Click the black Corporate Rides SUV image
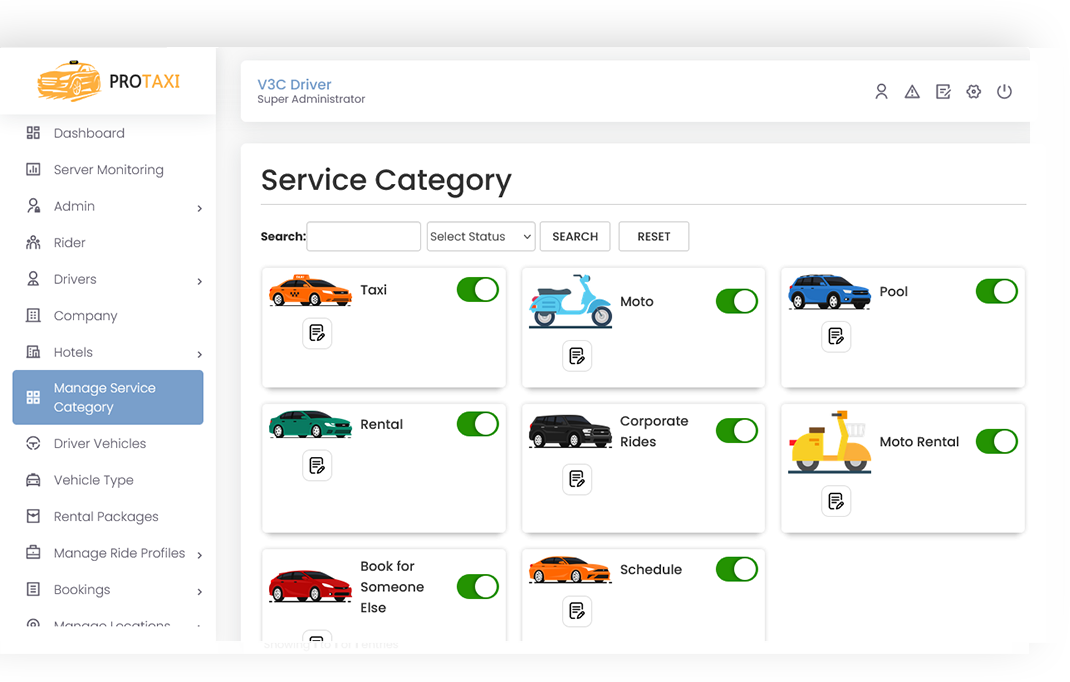 (x=570, y=431)
